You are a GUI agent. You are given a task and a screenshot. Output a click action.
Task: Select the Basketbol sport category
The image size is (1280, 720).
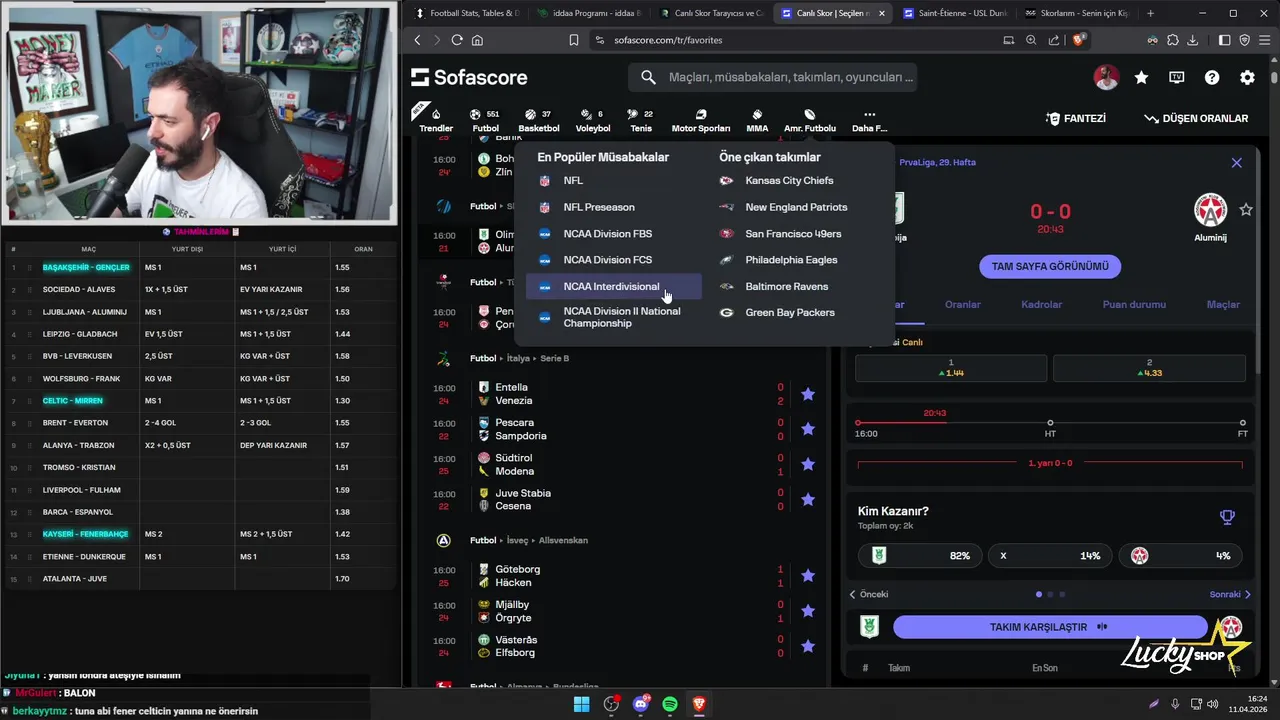(539, 120)
